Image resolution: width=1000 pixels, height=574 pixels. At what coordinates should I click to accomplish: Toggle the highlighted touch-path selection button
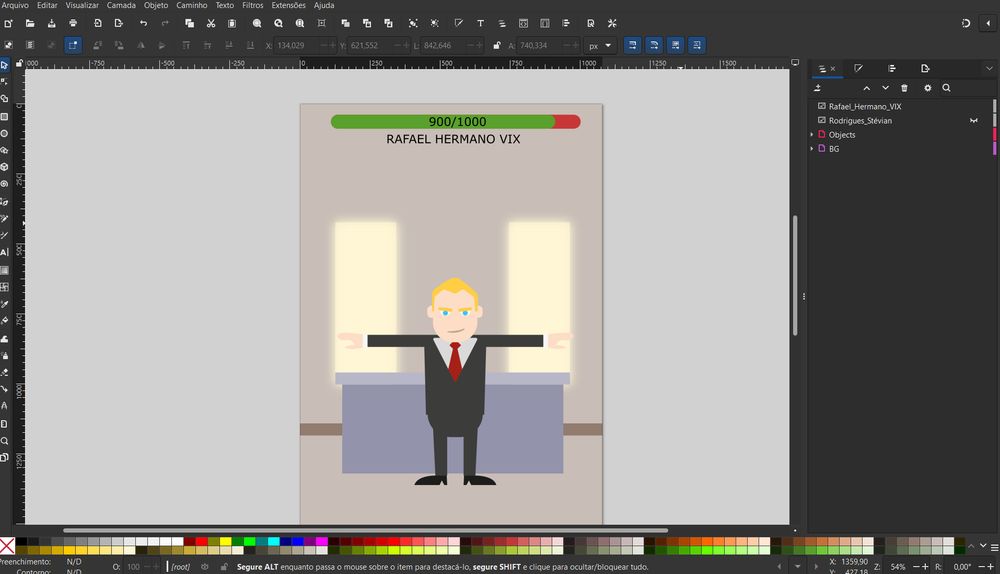coord(73,45)
